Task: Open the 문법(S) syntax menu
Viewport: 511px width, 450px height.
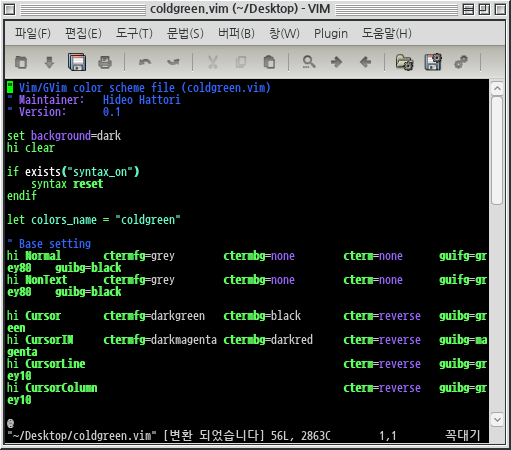Action: pos(185,33)
